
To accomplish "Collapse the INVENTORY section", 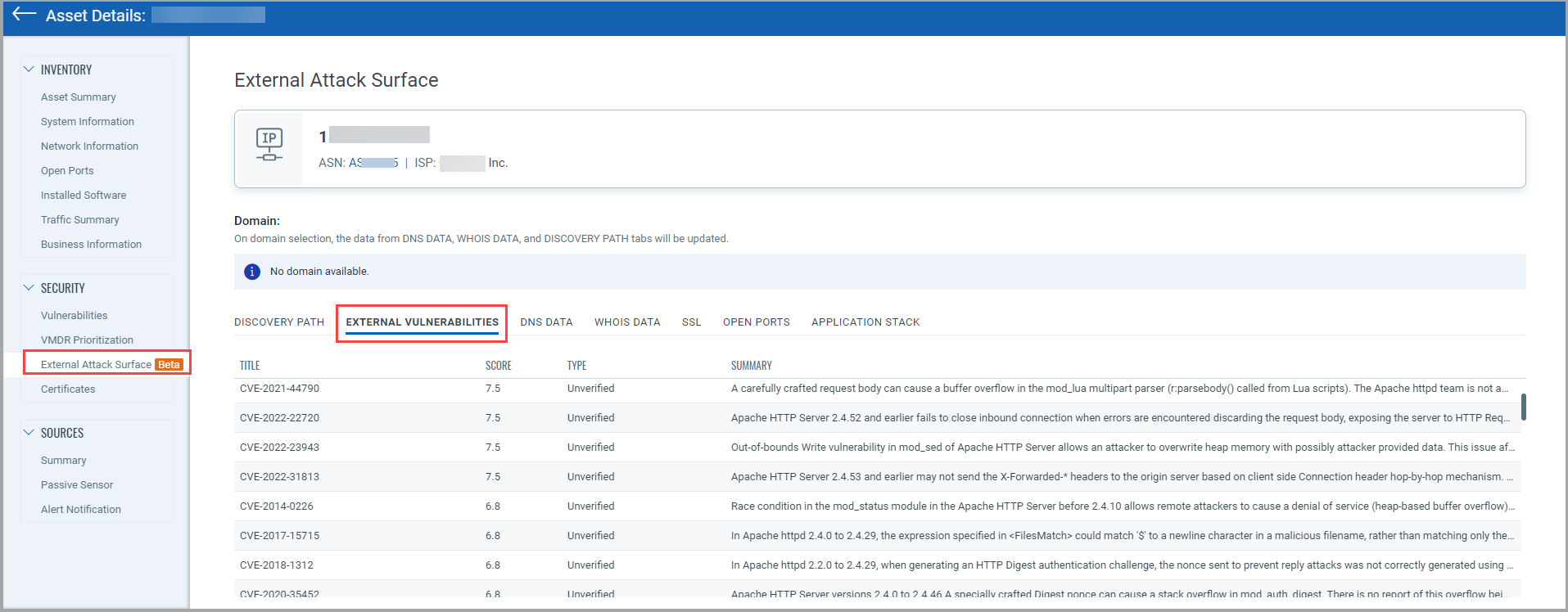I will coord(29,70).
